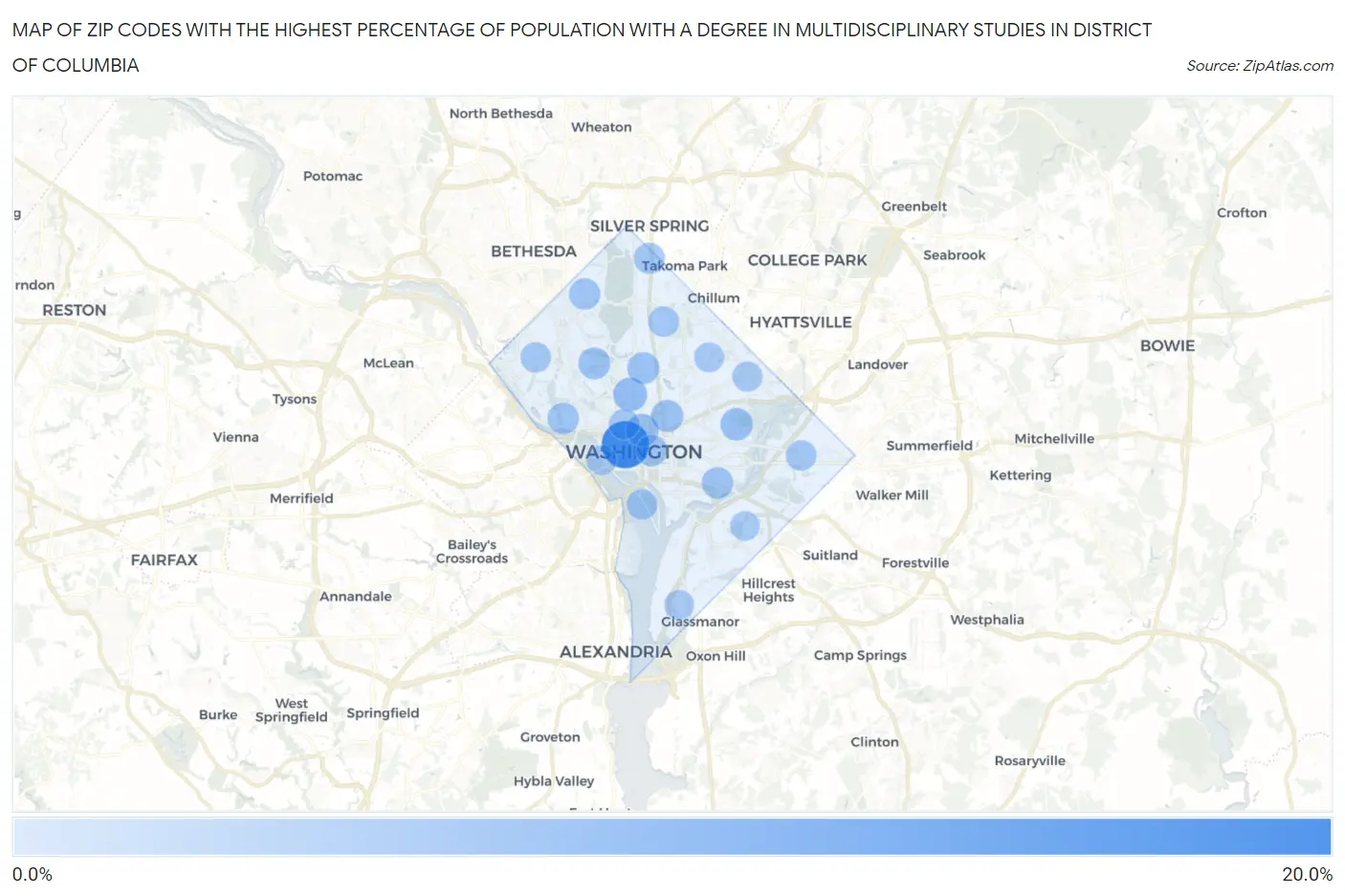The image size is (1345, 896).
Task: Click the Bailey's Crossroads map label
Action: tap(473, 552)
